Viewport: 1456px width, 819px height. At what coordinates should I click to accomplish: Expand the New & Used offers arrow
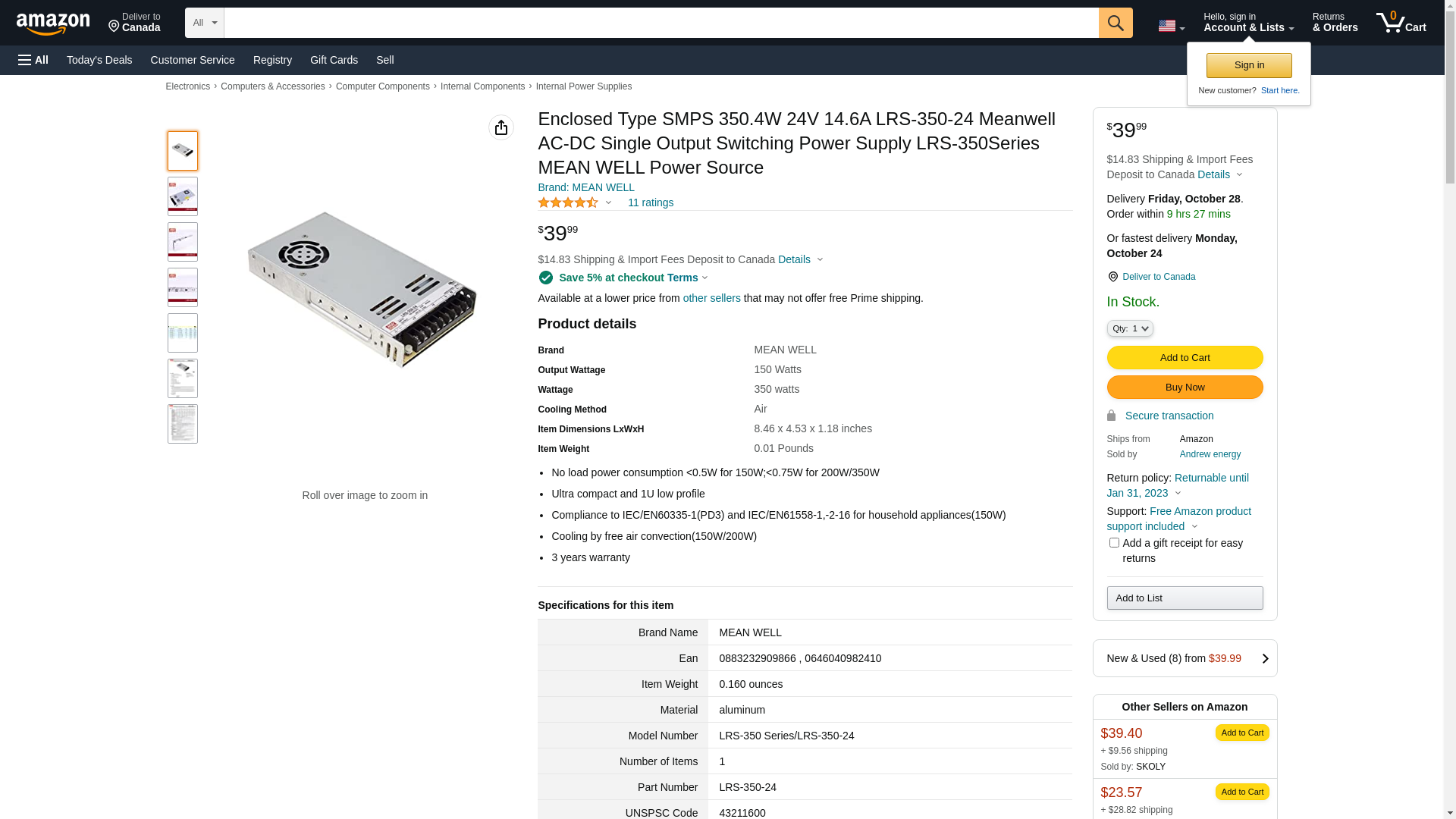point(1264,658)
